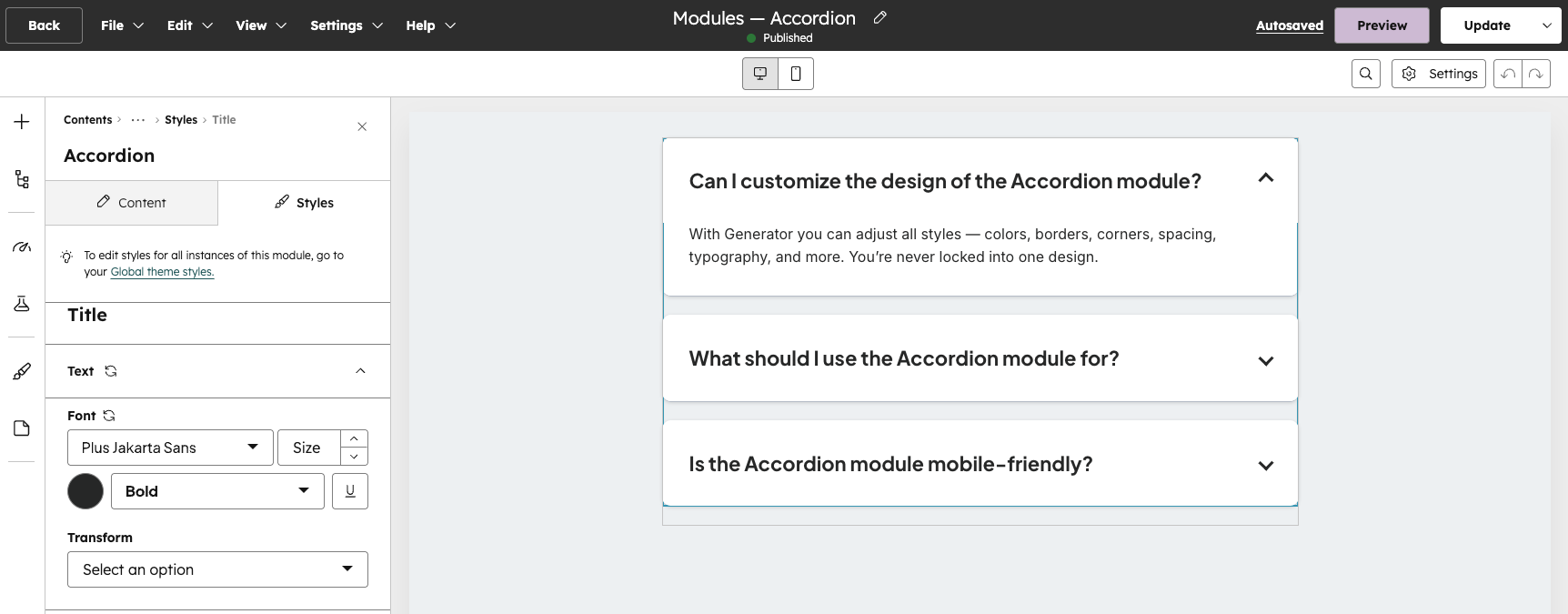Click the pencil icon to rename page

coord(879,17)
